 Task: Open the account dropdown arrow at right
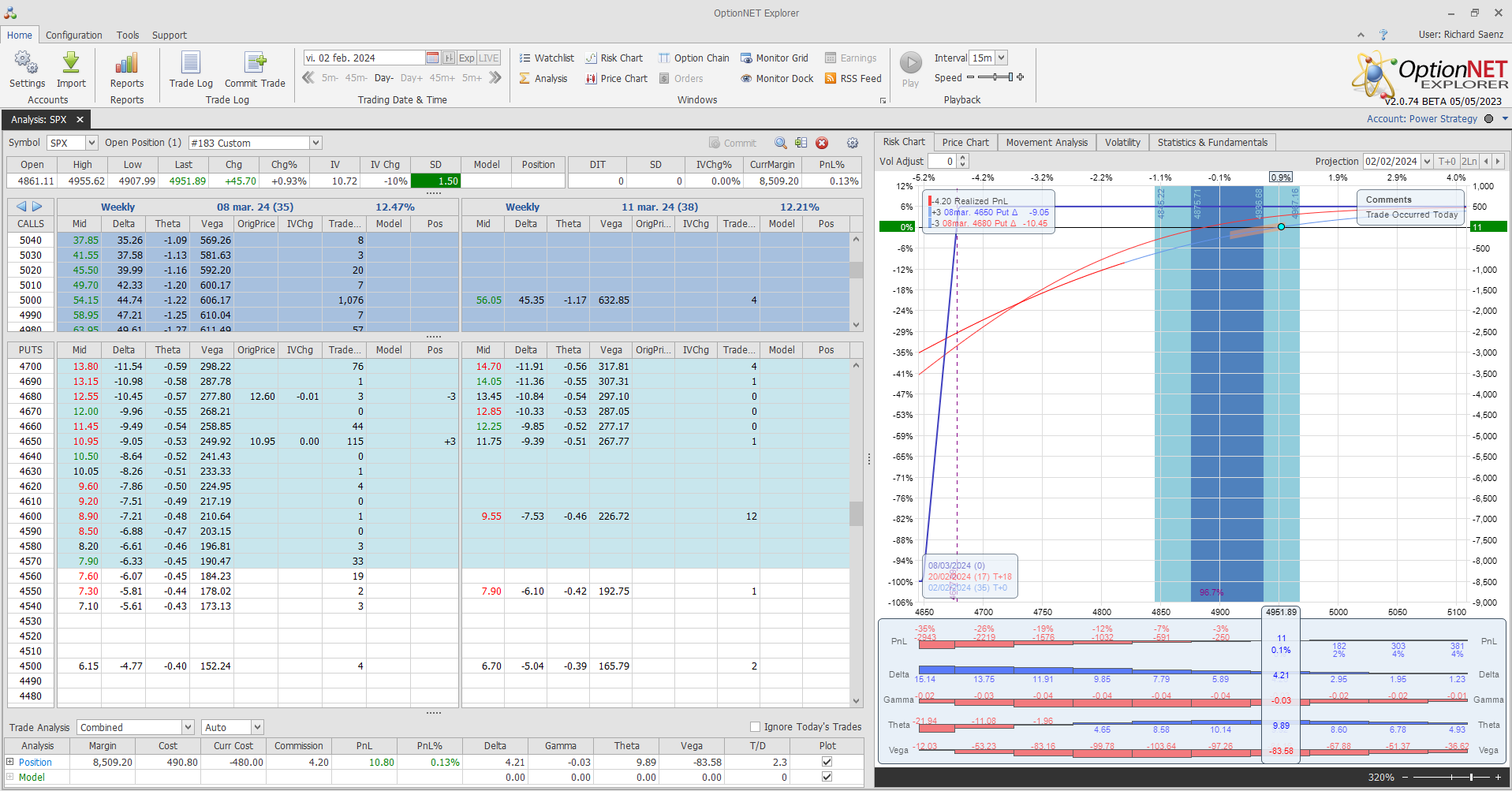[1505, 119]
